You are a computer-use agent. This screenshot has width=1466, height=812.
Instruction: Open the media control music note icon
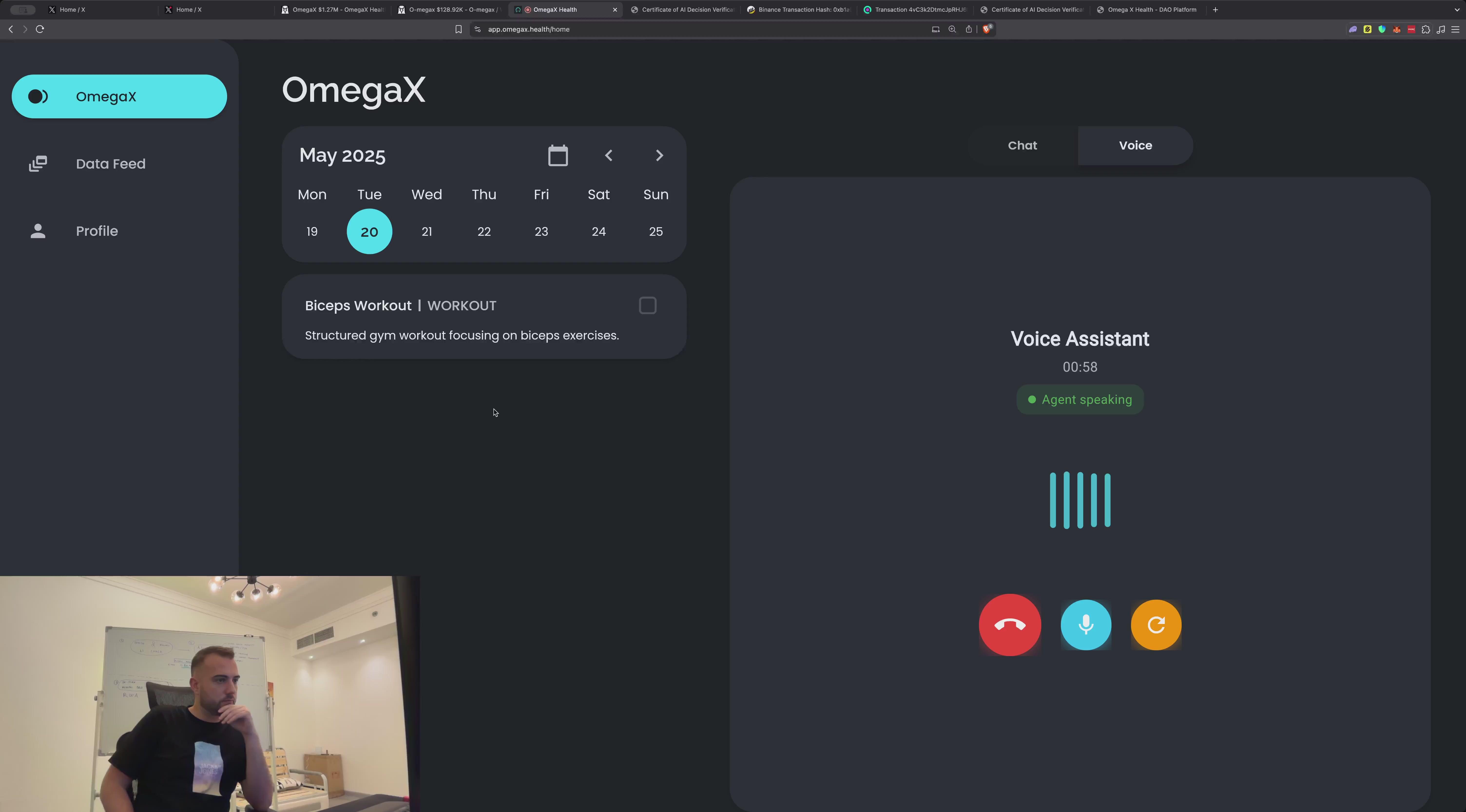(x=1441, y=29)
